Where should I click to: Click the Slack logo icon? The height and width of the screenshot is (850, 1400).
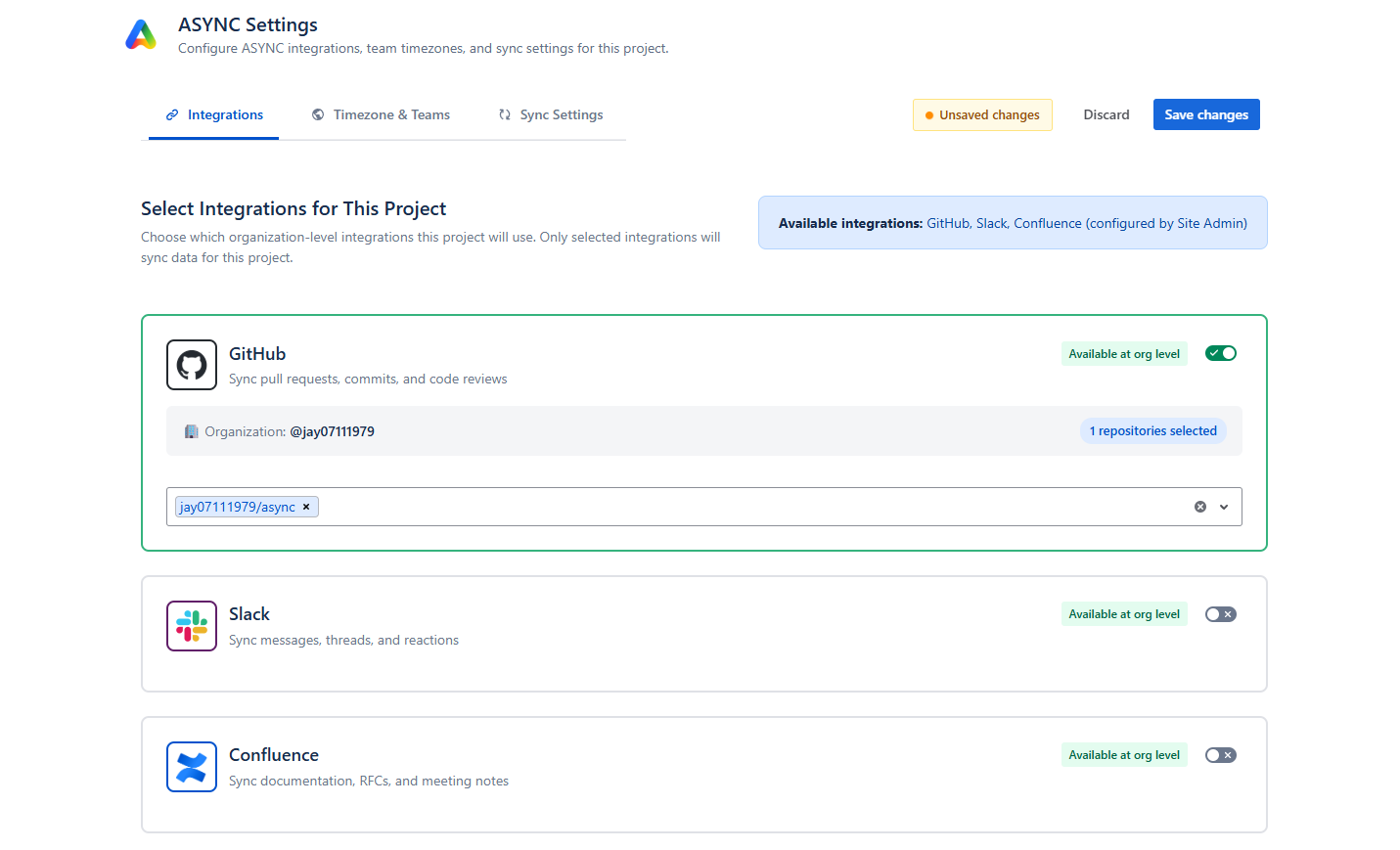click(191, 625)
